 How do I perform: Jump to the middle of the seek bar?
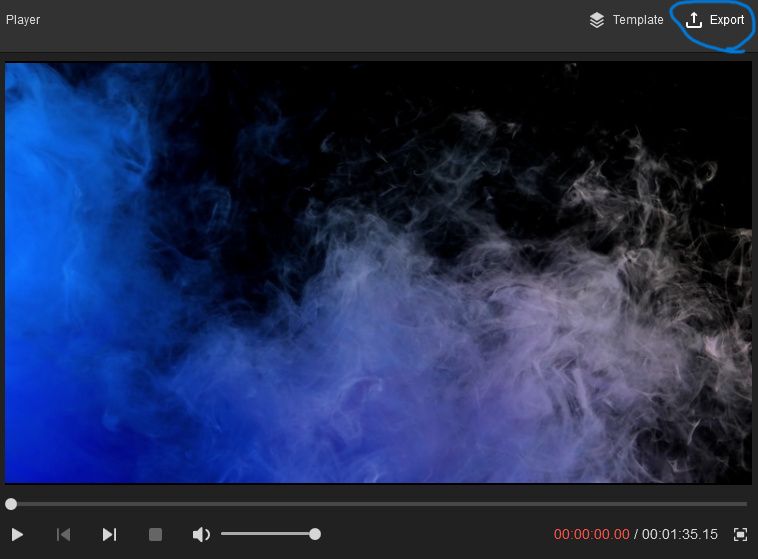pos(379,504)
